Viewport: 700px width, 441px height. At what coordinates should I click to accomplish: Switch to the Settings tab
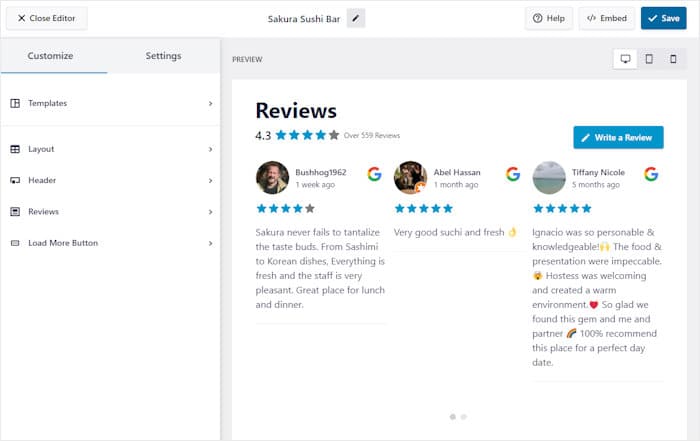point(163,56)
